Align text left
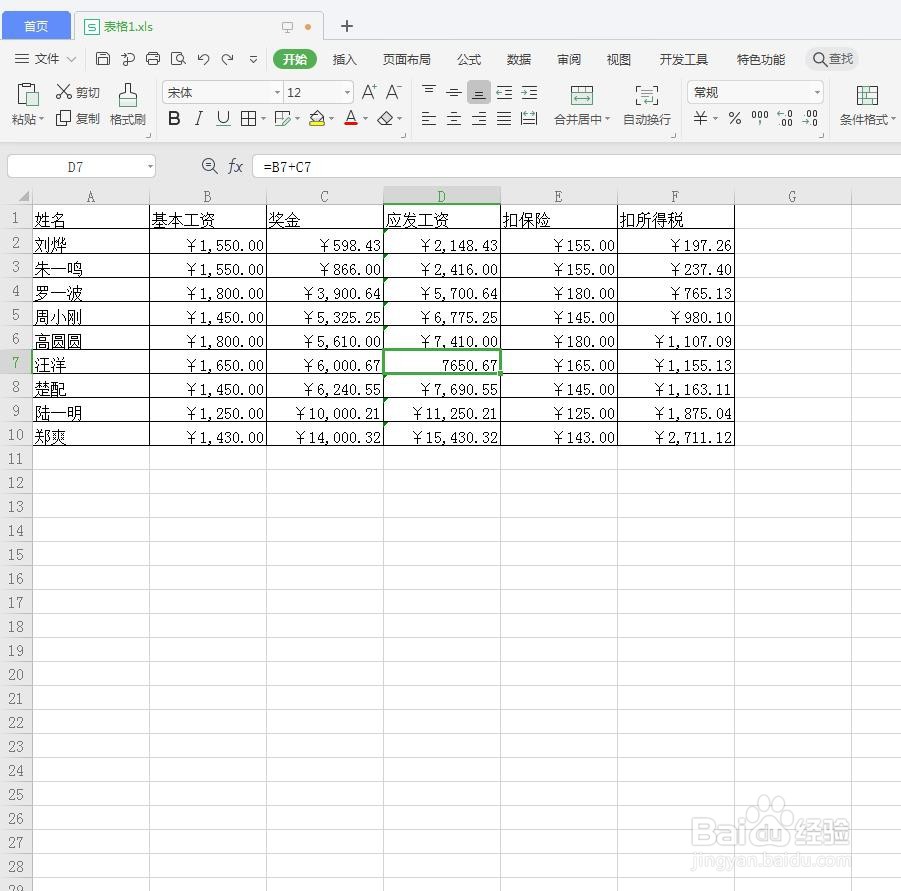 click(429, 118)
